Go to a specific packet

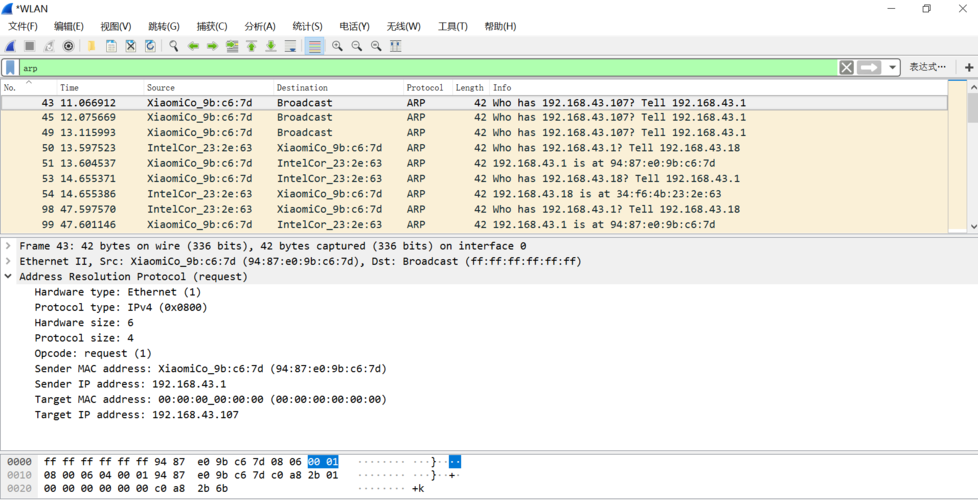click(232, 46)
